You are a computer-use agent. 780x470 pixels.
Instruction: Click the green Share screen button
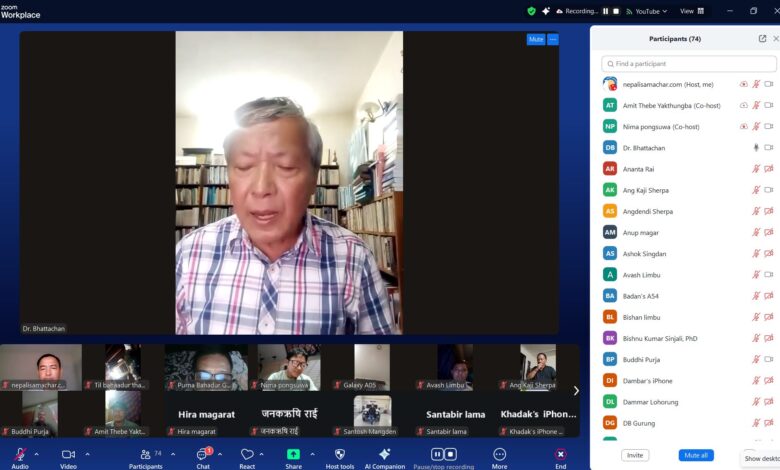click(293, 454)
